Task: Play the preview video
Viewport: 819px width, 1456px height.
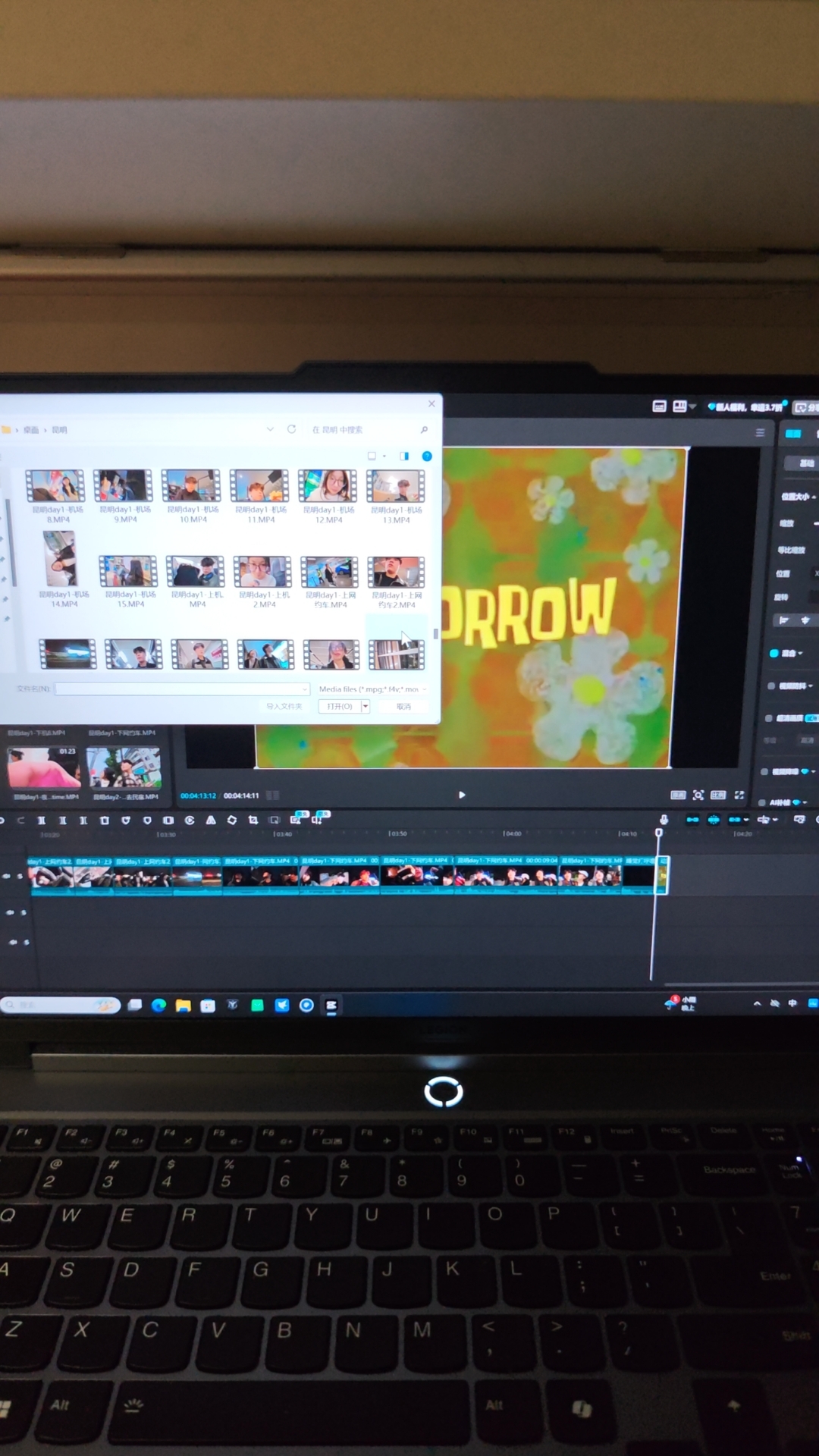Action: pyautogui.click(x=462, y=795)
